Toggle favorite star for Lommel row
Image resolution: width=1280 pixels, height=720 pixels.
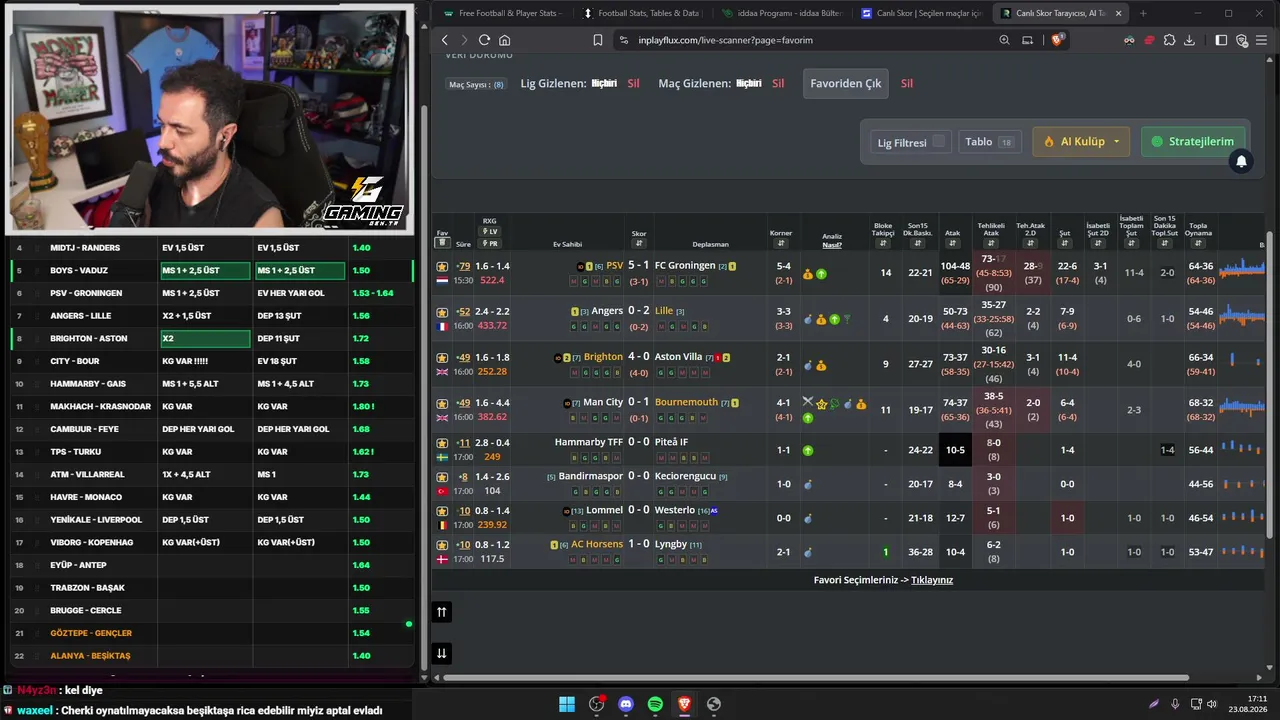[442, 511]
